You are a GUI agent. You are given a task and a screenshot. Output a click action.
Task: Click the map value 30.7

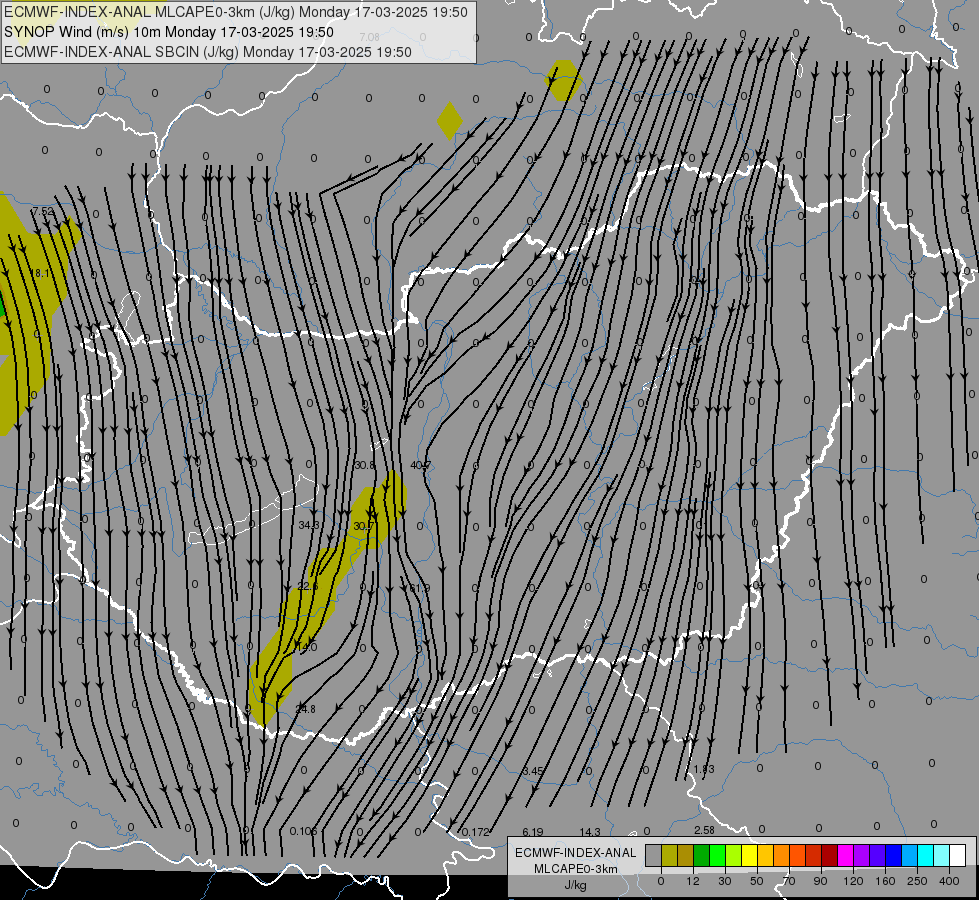(363, 527)
